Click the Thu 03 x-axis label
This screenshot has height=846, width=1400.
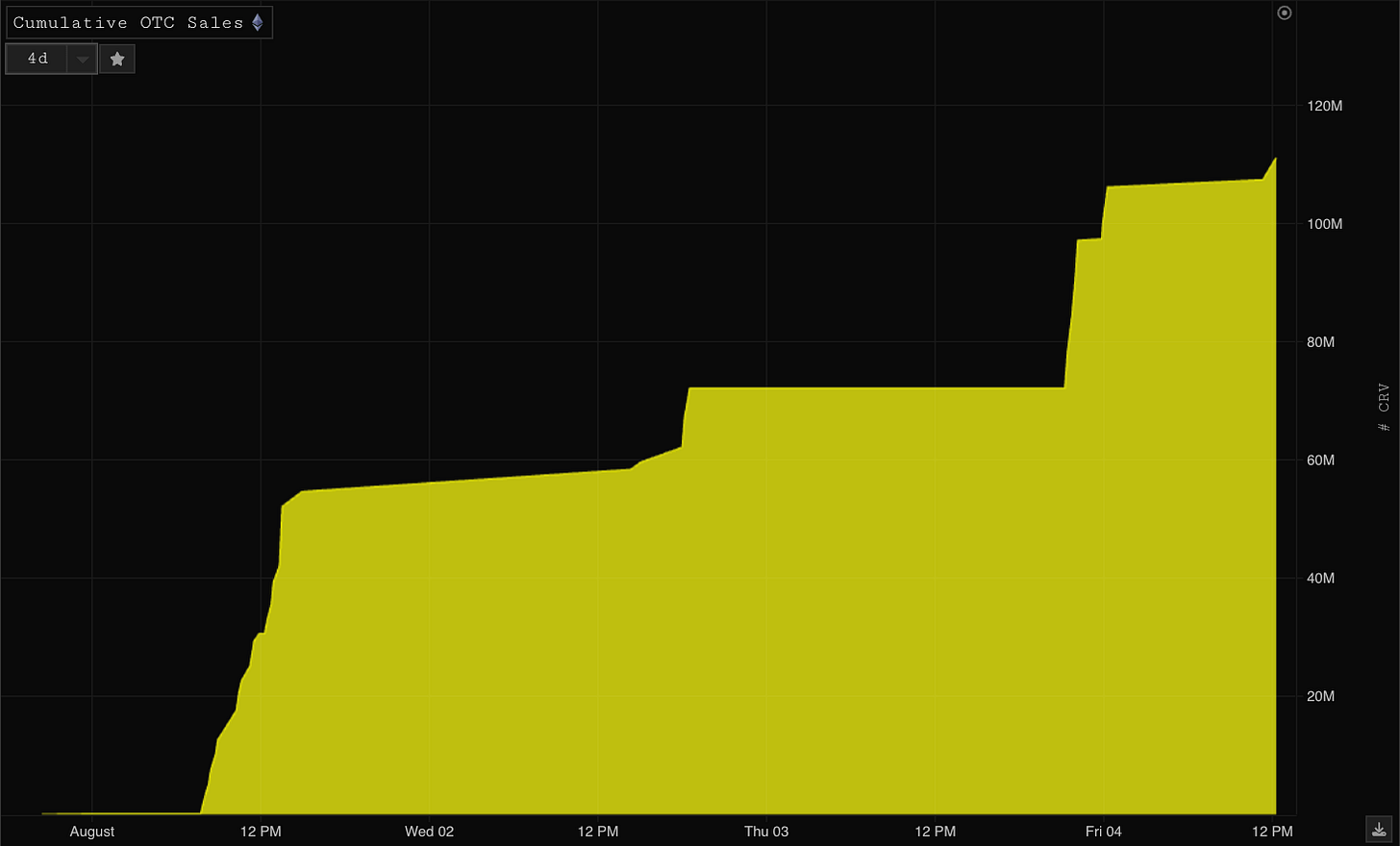[x=766, y=832]
